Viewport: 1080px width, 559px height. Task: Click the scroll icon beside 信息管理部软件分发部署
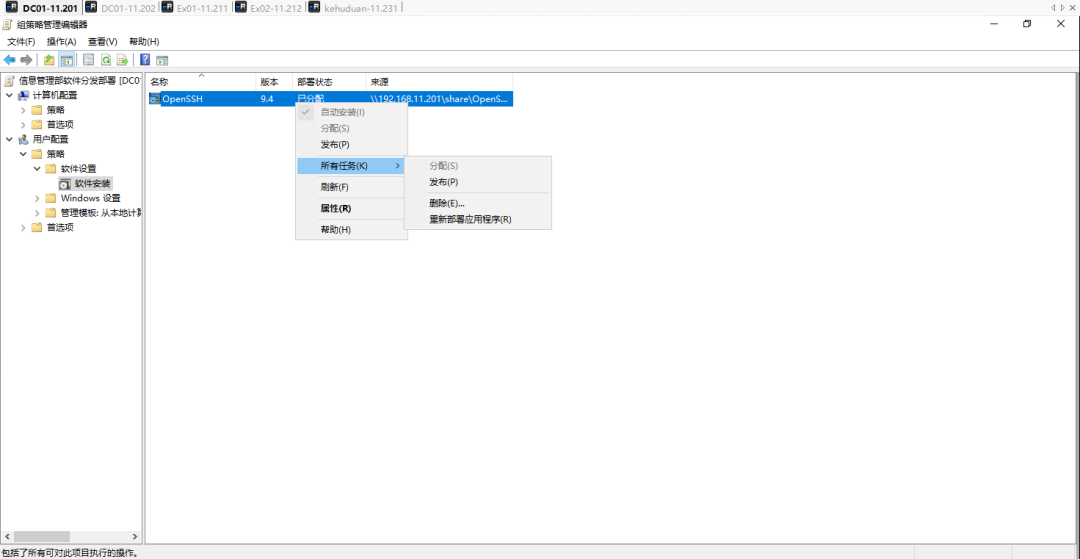pyautogui.click(x=9, y=81)
